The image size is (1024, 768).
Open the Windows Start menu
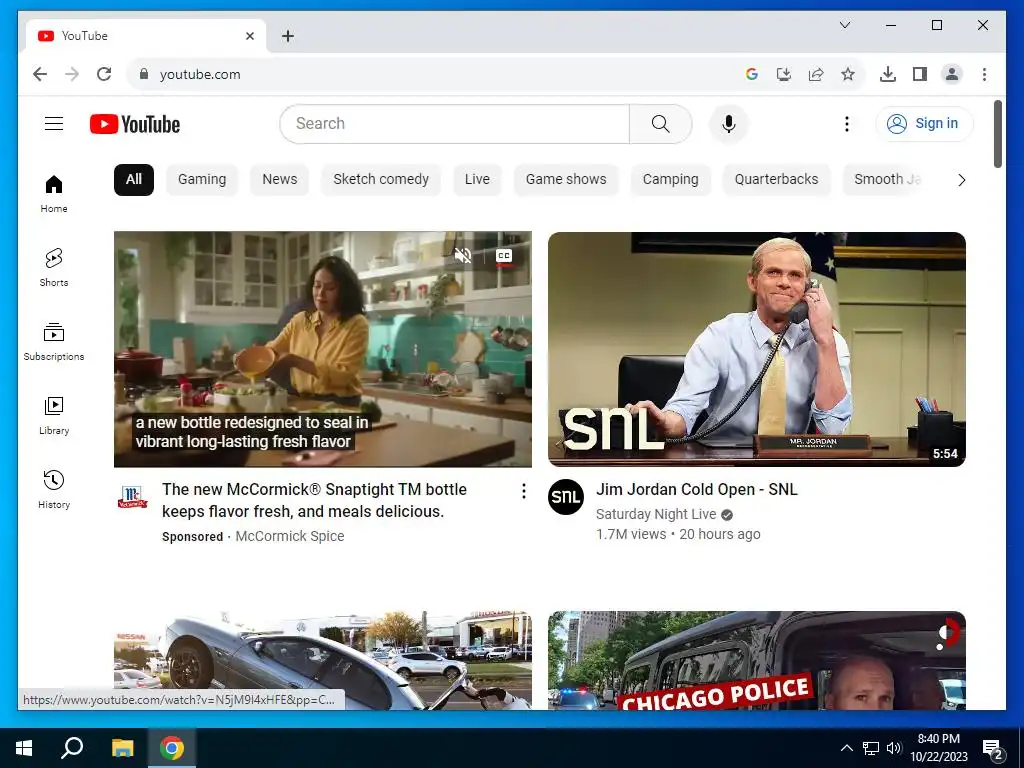point(24,748)
